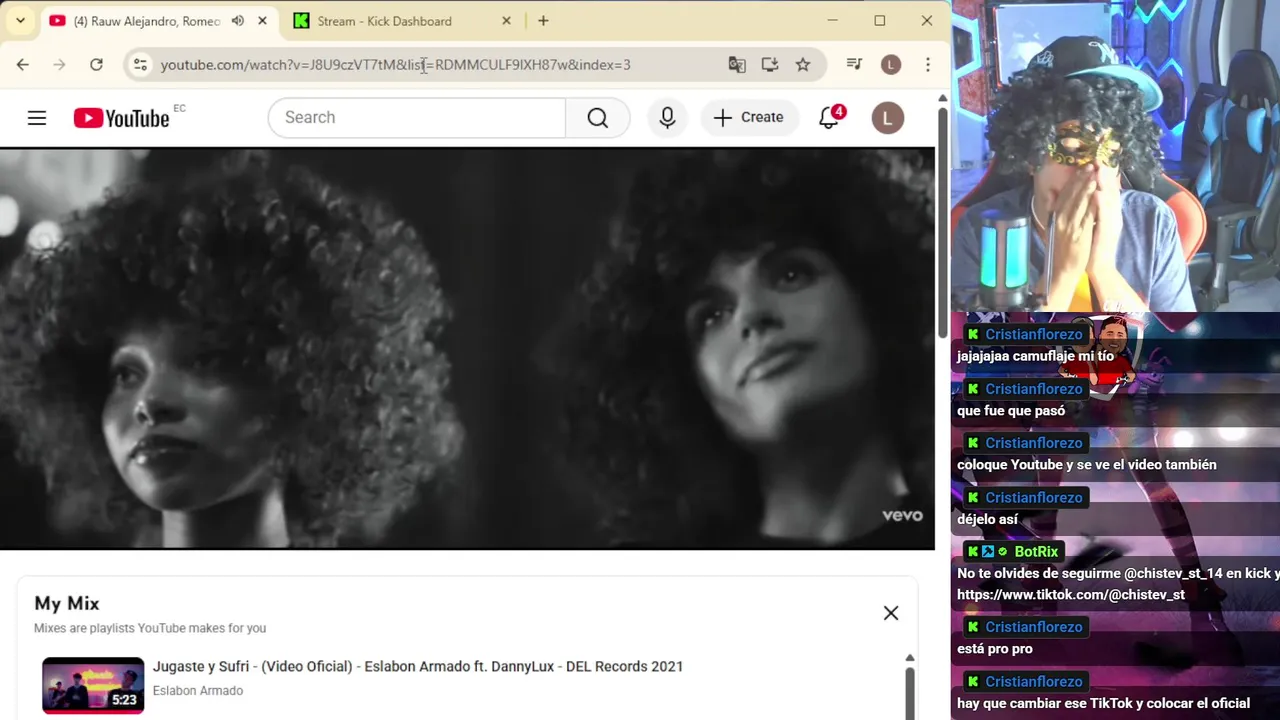Open tiktok.com/@chistev_st link in chat
The image size is (1280, 720).
click(x=1071, y=595)
